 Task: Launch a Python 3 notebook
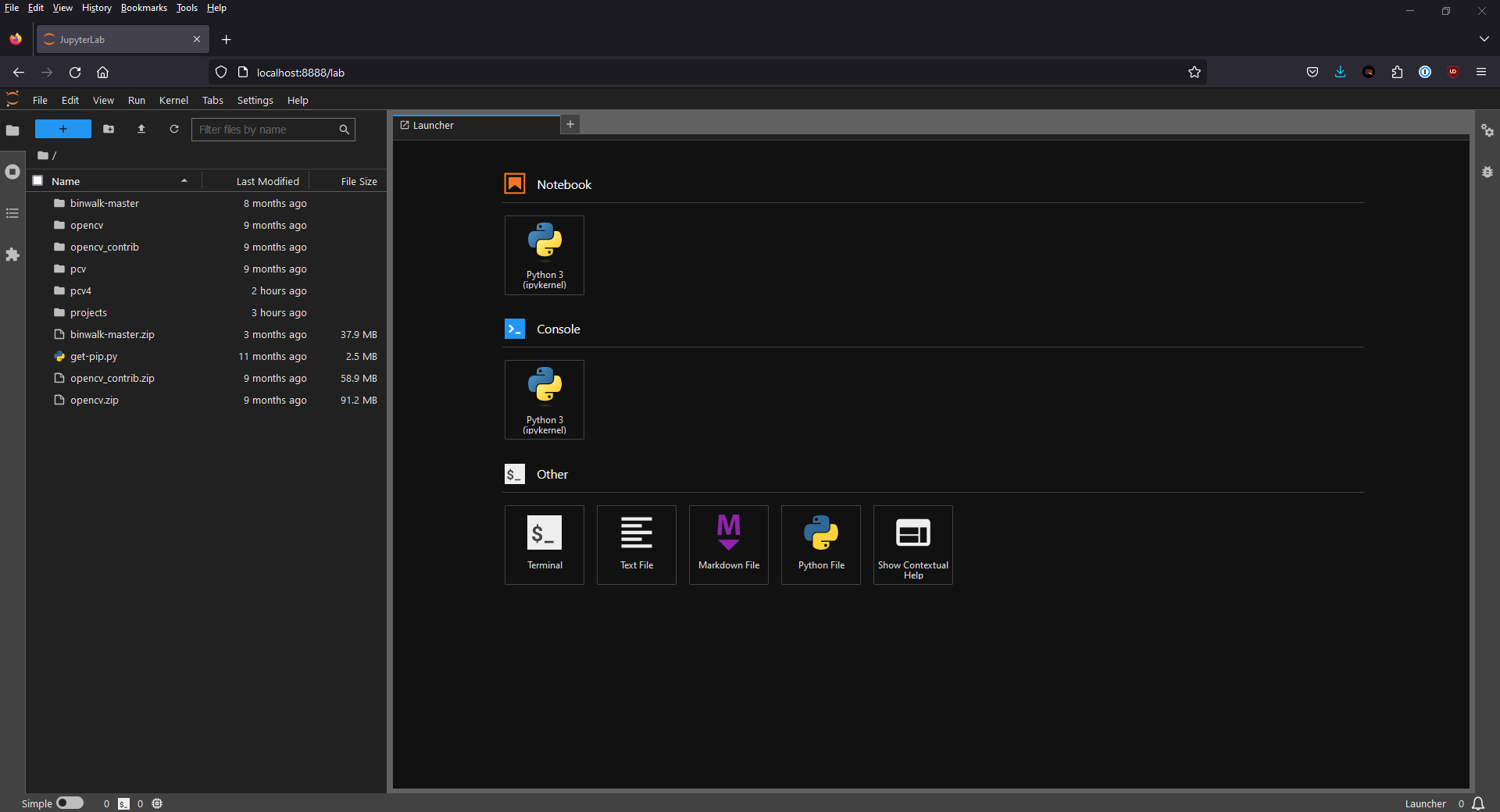(x=544, y=255)
